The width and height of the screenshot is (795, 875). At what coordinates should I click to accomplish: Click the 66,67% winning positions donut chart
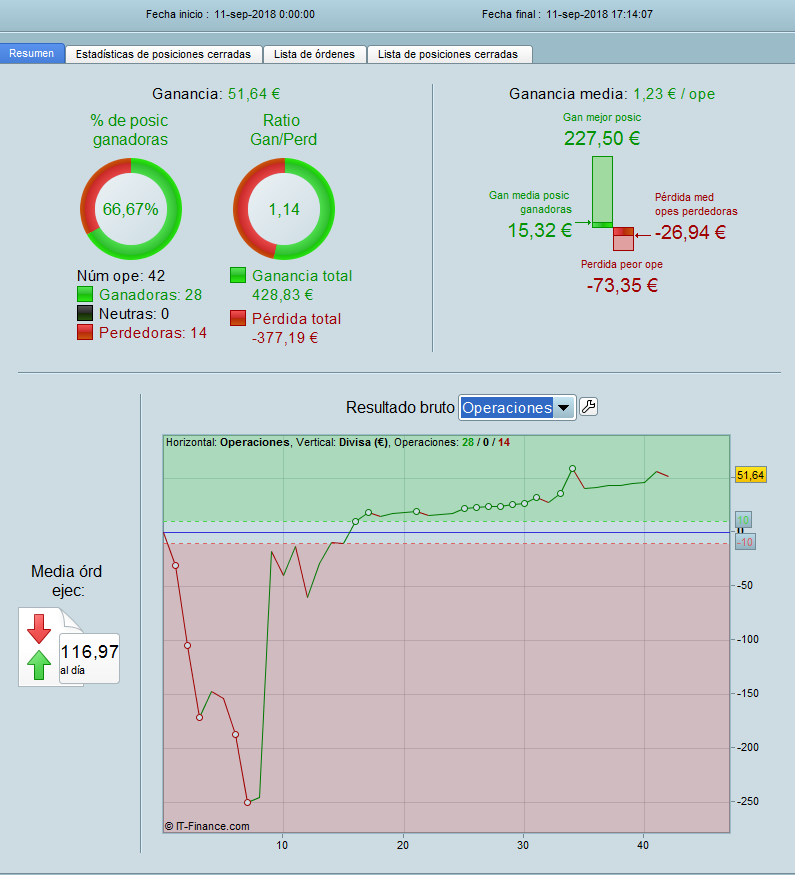(x=131, y=209)
